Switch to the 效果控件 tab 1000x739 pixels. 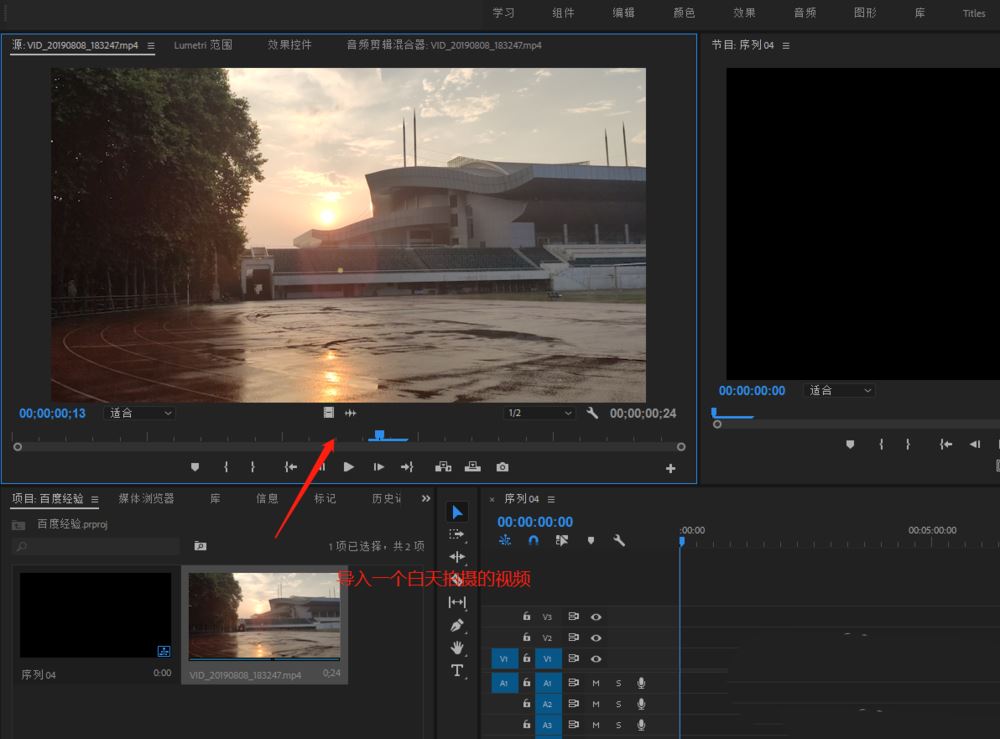pos(289,45)
